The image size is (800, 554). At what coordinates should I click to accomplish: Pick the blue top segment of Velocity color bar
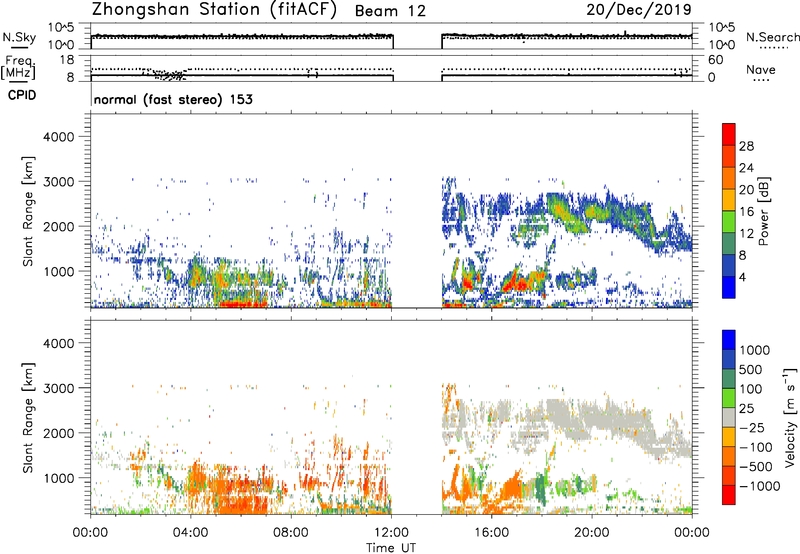coord(729,340)
